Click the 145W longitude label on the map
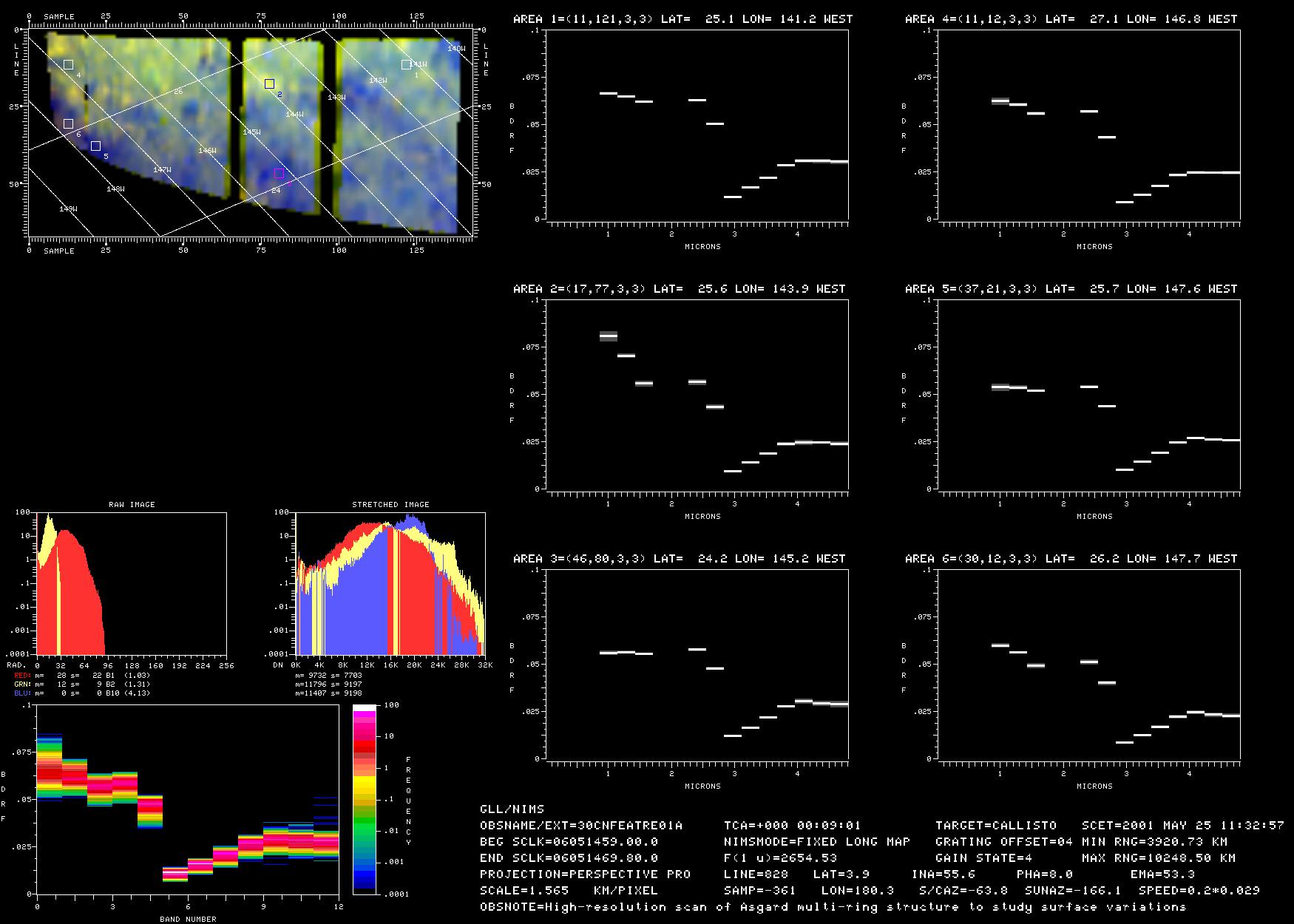 pyautogui.click(x=251, y=132)
